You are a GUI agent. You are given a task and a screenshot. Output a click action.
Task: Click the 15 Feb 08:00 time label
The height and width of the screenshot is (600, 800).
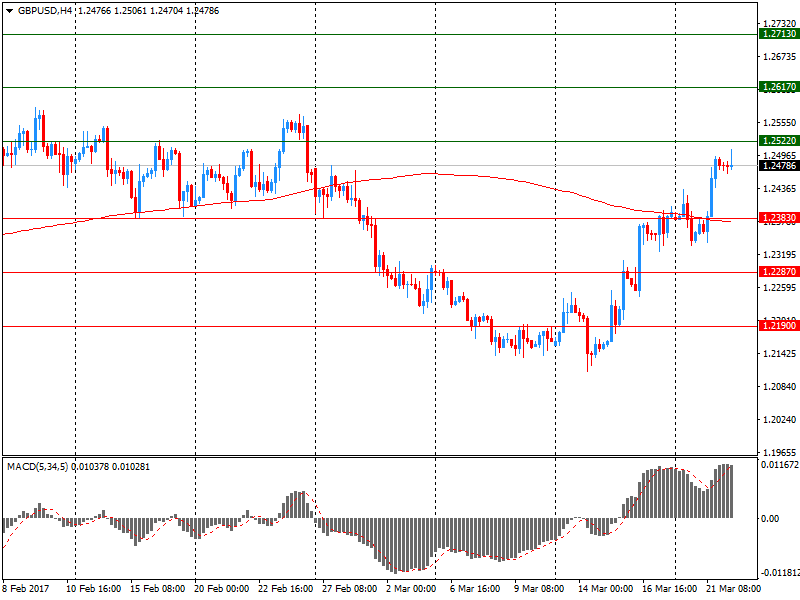tap(158, 589)
